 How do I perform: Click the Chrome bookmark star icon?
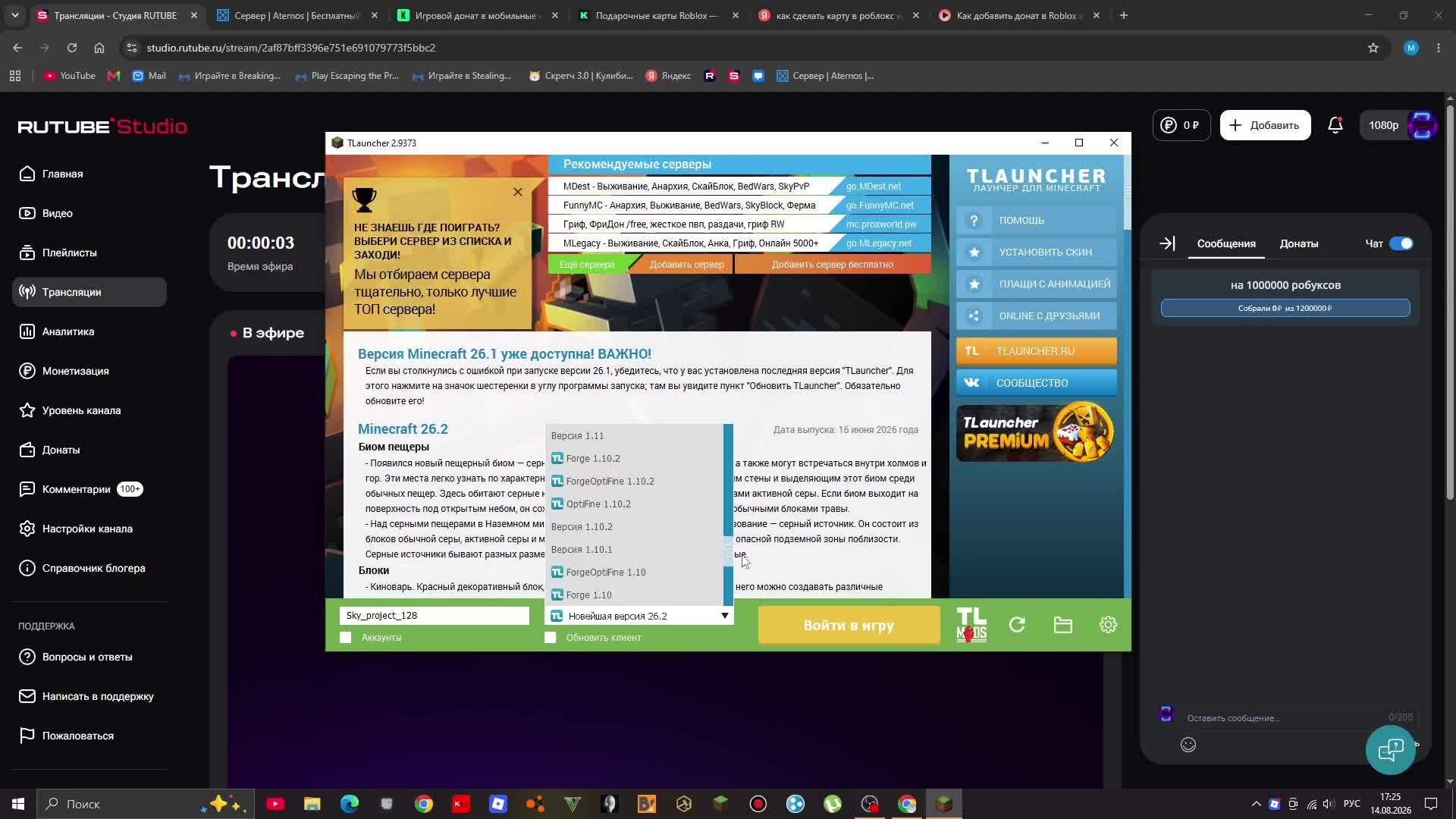click(1373, 48)
